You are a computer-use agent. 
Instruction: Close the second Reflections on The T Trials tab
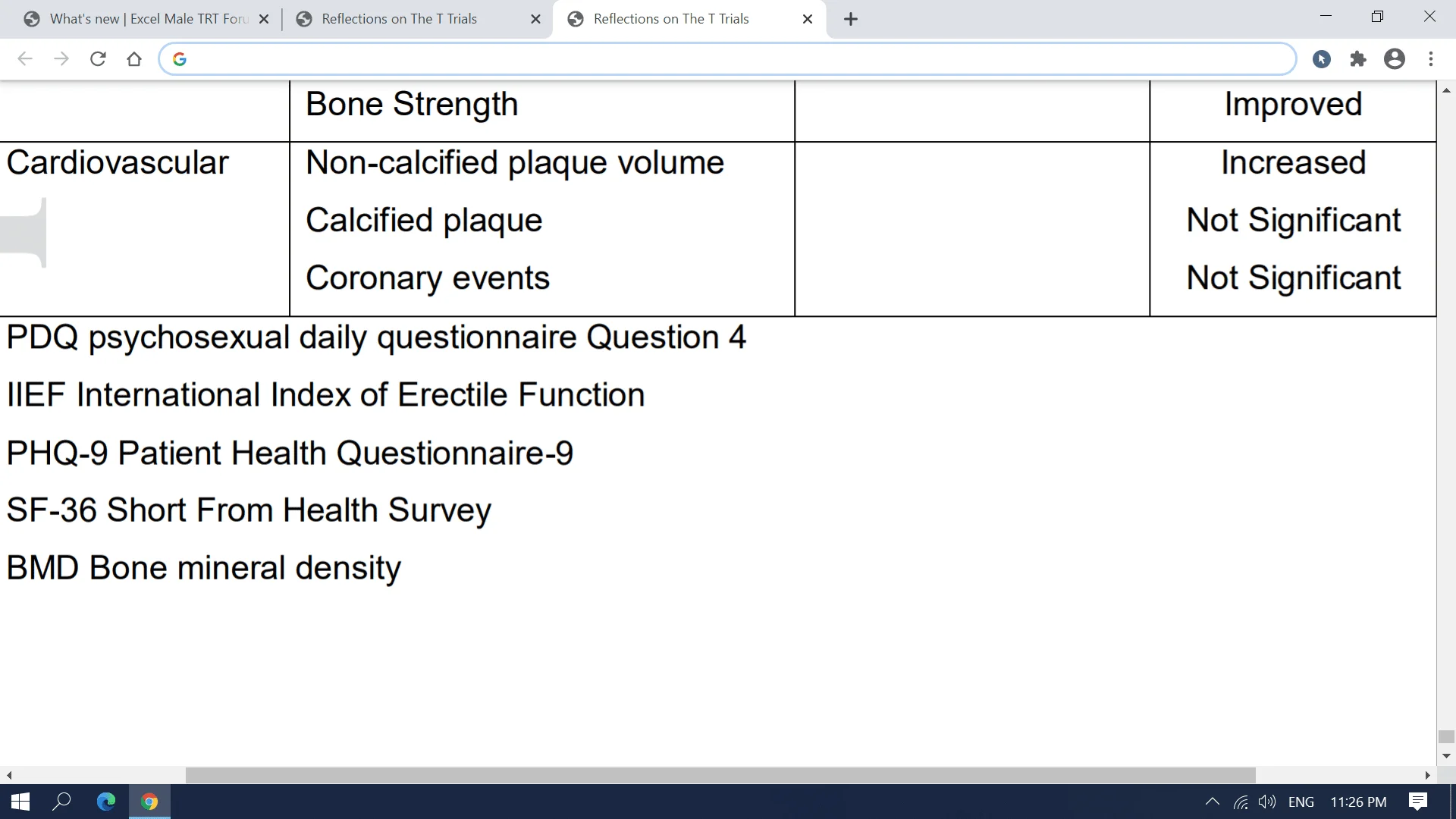tap(808, 19)
